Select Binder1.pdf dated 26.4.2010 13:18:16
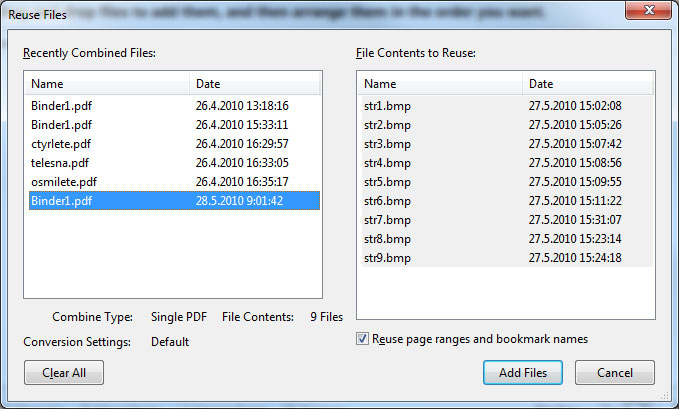Image resolution: width=679 pixels, height=409 pixels. tap(61, 106)
